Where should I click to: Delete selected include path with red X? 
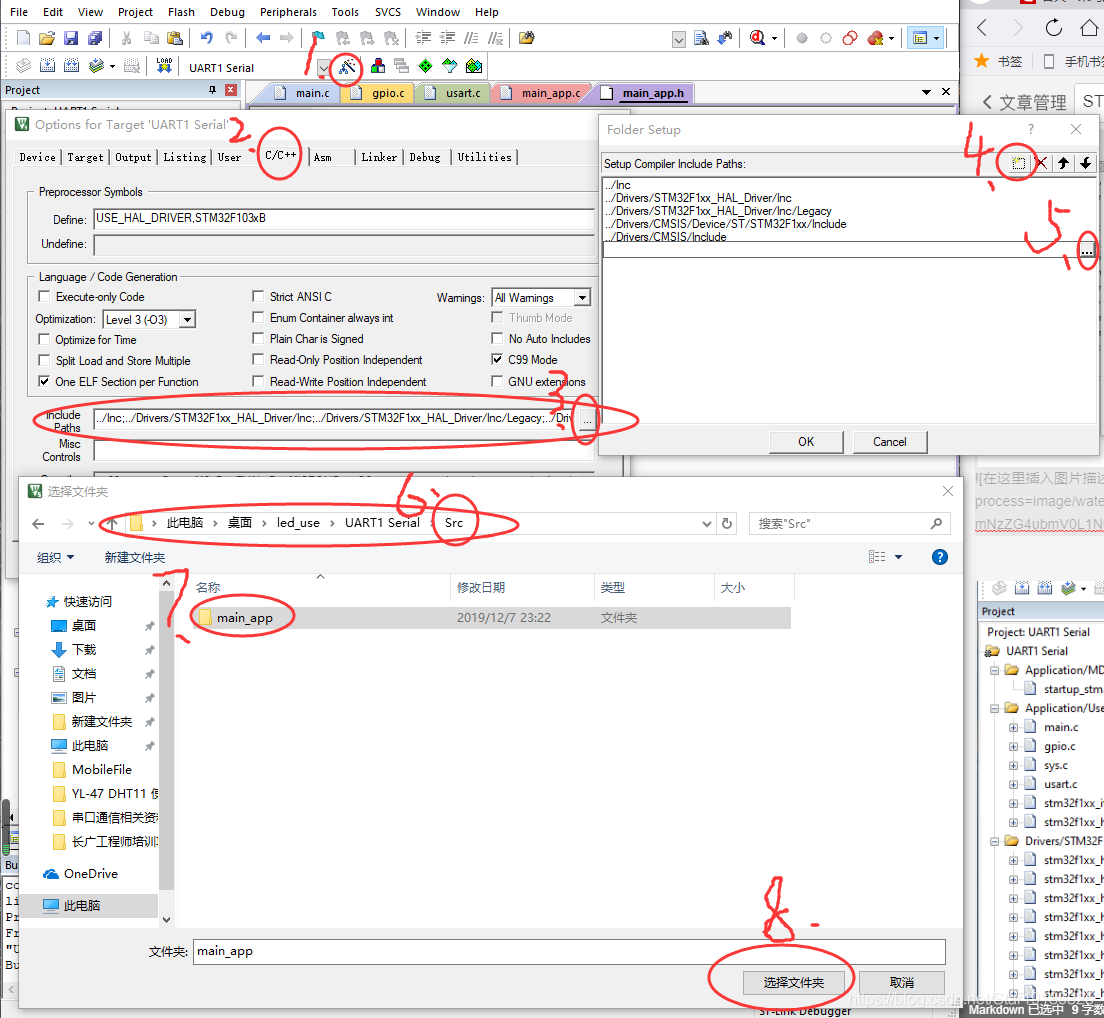(1041, 163)
